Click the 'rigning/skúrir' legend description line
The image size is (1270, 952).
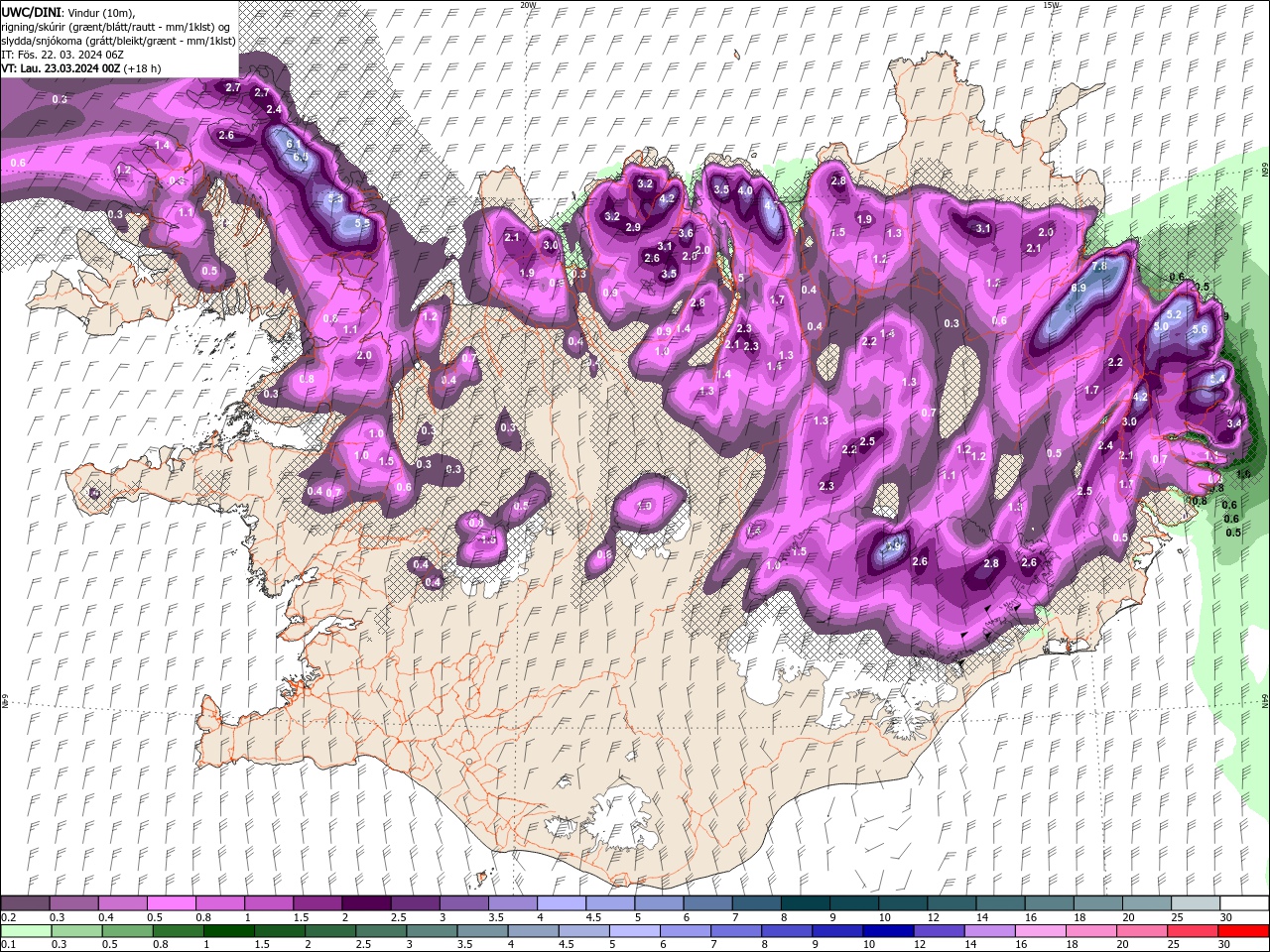click(117, 26)
